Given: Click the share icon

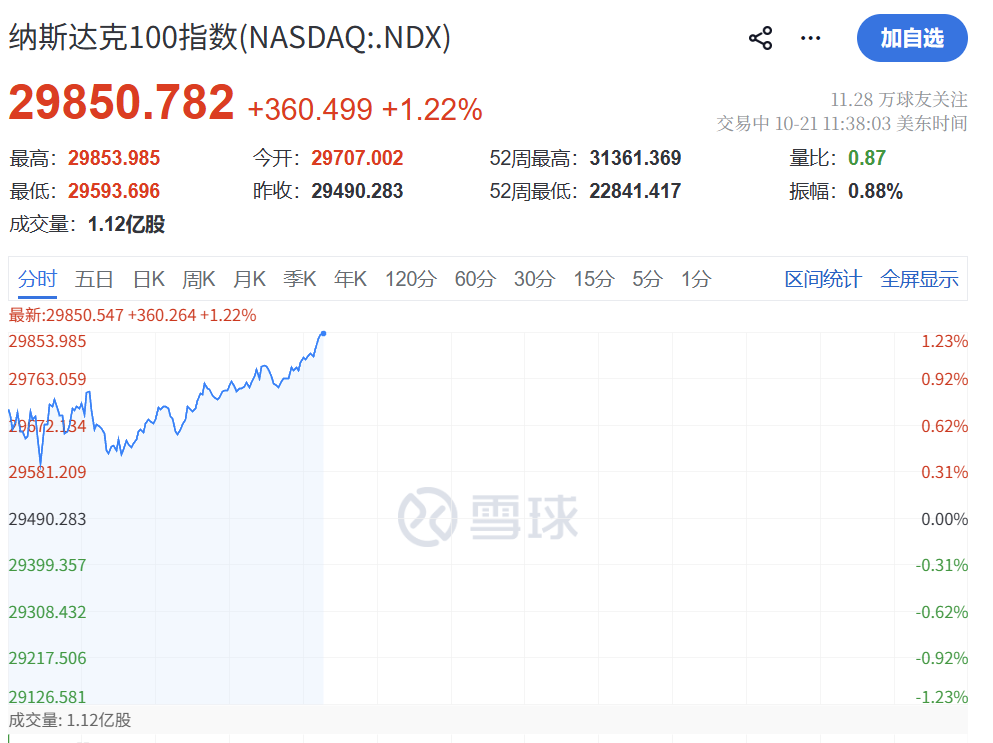Looking at the screenshot, I should (760, 38).
